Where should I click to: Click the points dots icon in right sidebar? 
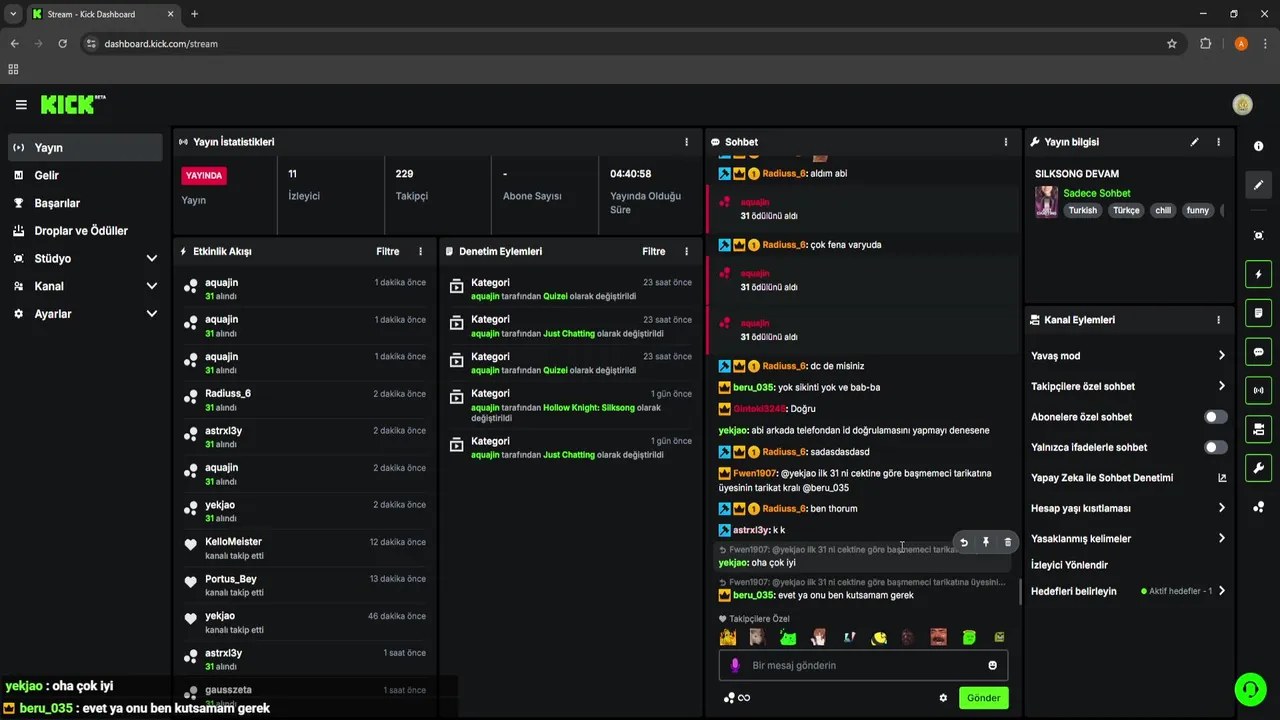coord(1258,507)
